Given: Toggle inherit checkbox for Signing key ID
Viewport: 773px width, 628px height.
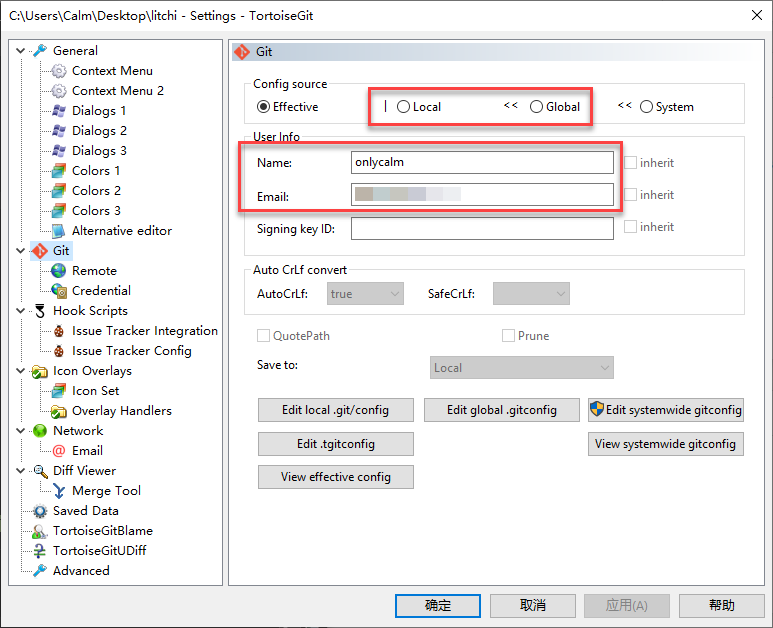Looking at the screenshot, I should [631, 227].
